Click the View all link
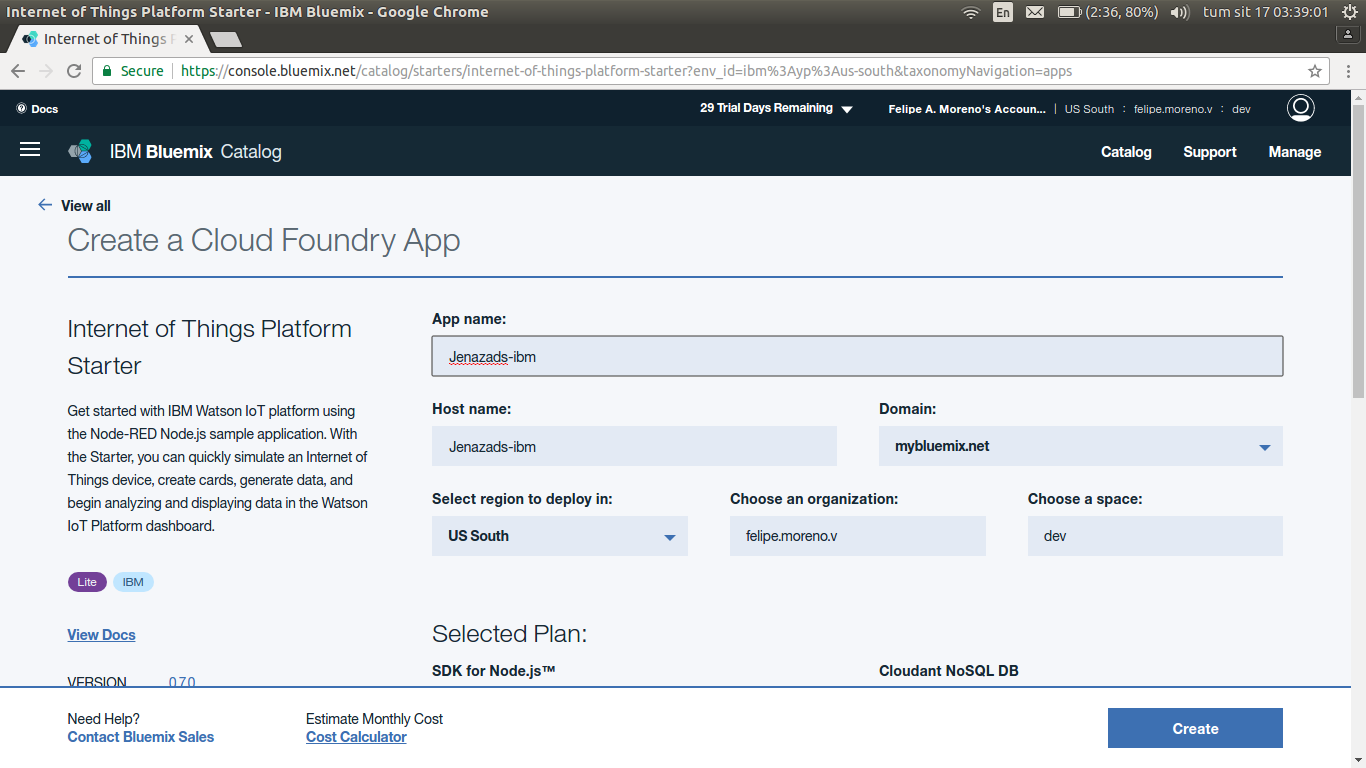Viewport: 1366px width, 768px height. point(86,206)
